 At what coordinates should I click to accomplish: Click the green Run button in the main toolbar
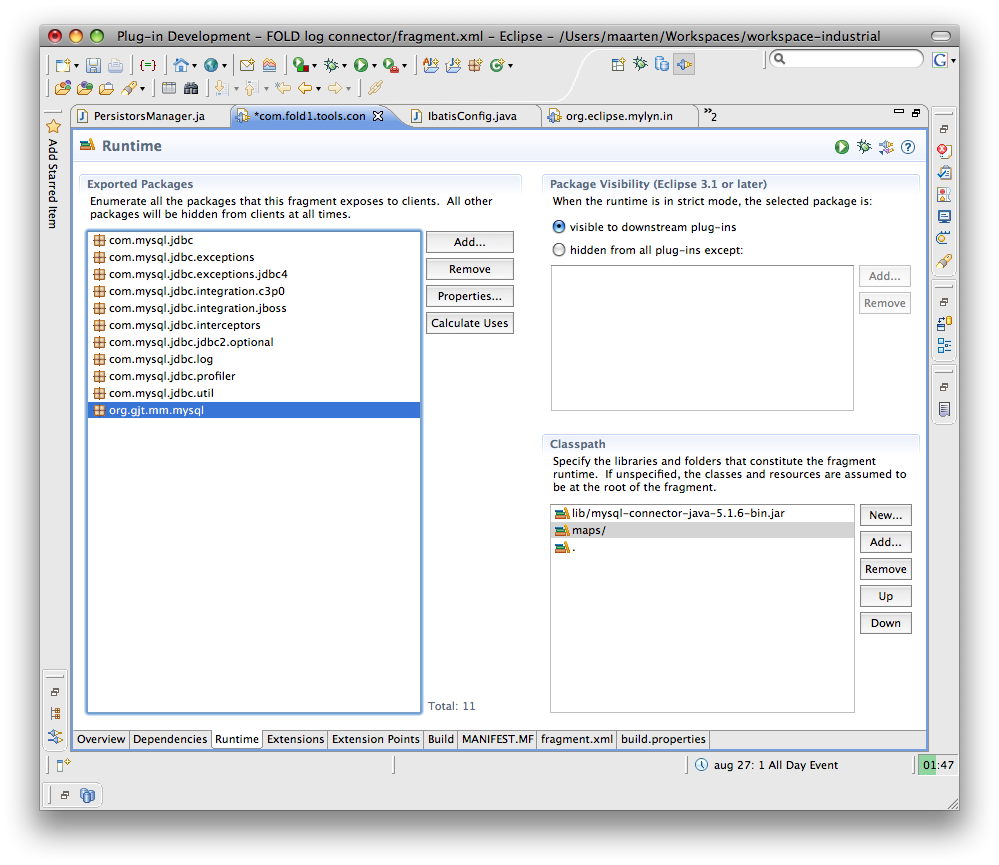pyautogui.click(x=361, y=64)
